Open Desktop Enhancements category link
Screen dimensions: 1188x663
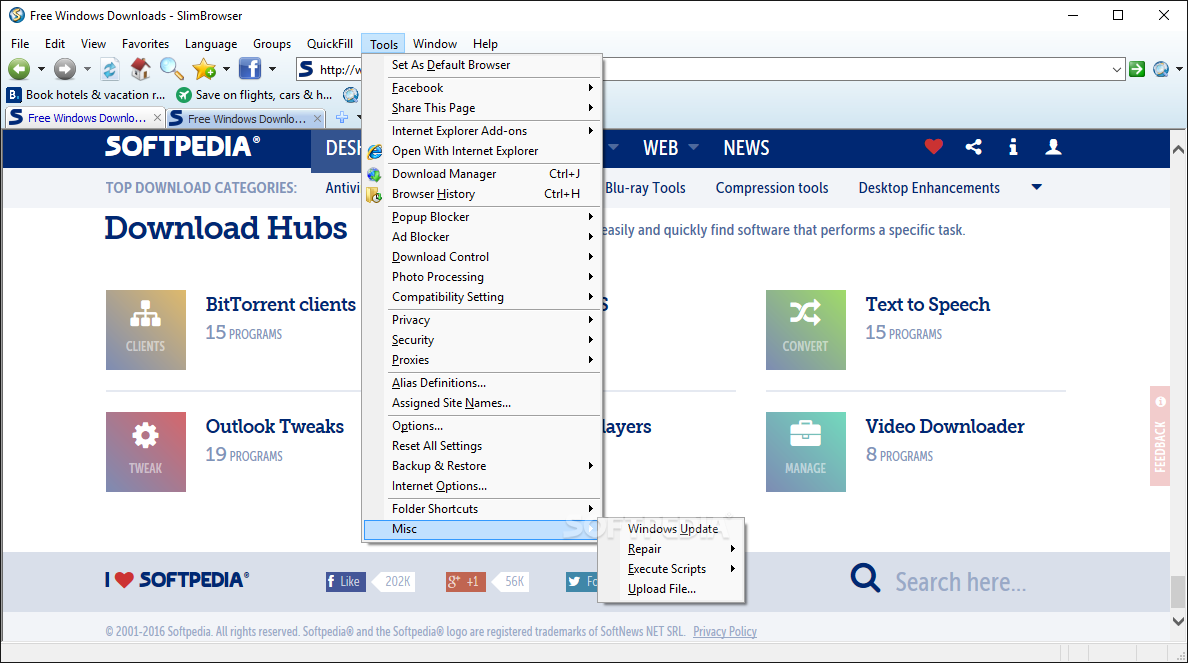click(929, 188)
